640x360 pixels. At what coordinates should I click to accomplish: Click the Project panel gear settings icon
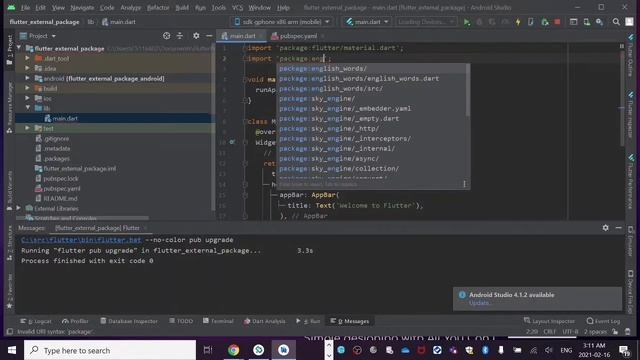coord(196,36)
